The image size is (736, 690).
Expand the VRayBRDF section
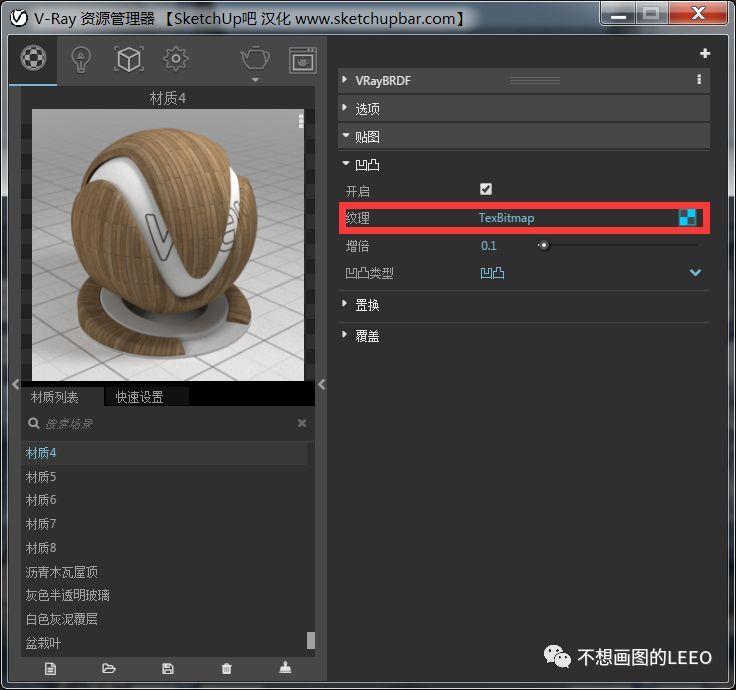tap(345, 79)
